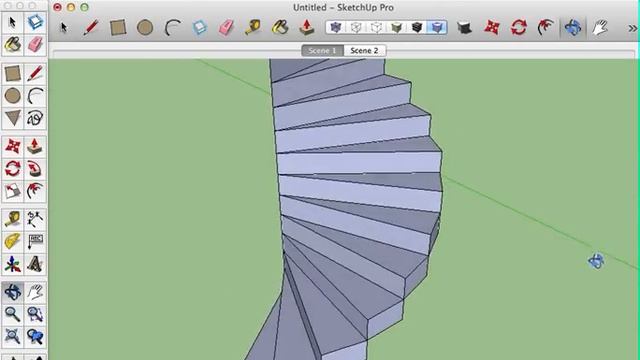640x360 pixels.
Task: Choose the Rectangle tool in the top toolbar
Action: point(118,27)
